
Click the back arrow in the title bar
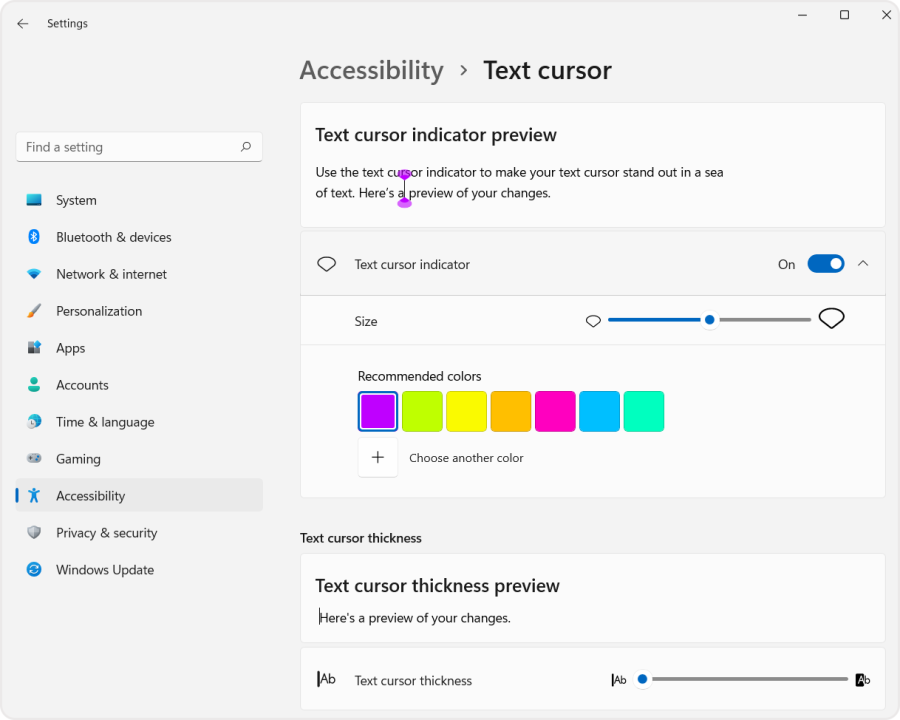coord(22,23)
